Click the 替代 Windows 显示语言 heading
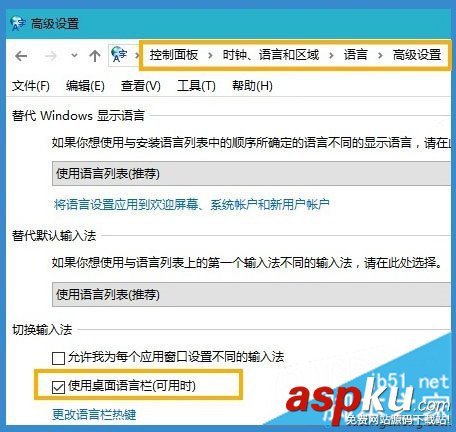The width and height of the screenshot is (456, 432). 78,116
